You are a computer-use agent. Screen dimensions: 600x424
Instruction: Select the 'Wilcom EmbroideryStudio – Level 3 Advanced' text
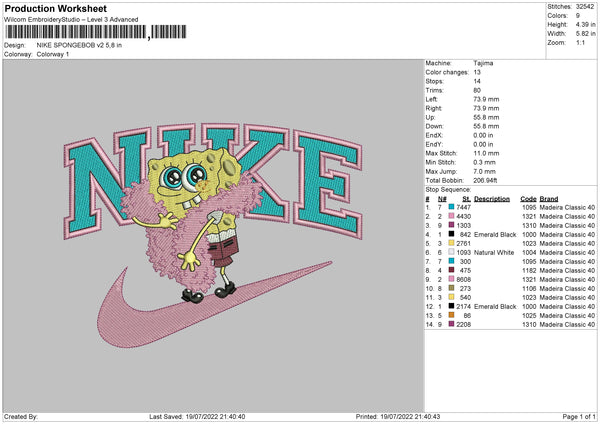[71, 20]
